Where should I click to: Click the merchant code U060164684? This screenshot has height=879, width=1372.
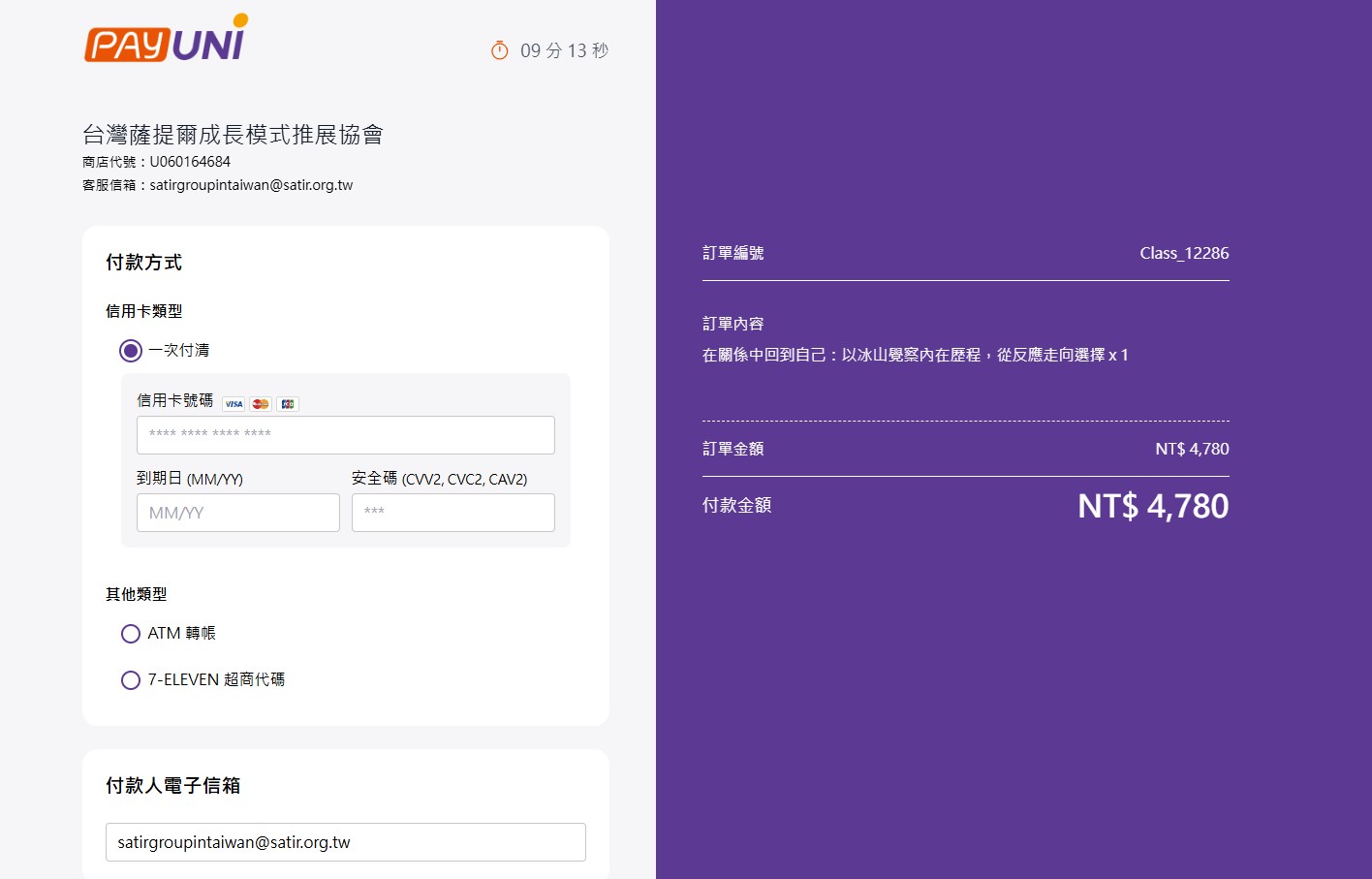pyautogui.click(x=190, y=162)
